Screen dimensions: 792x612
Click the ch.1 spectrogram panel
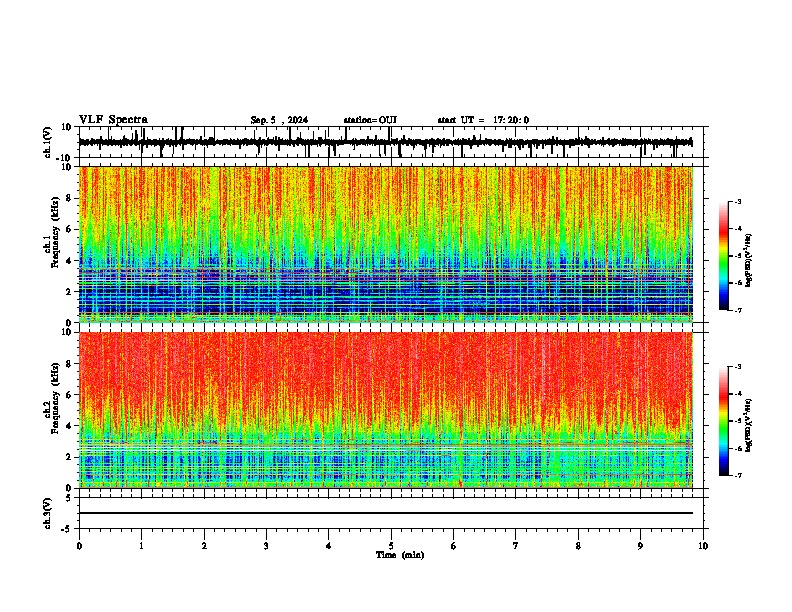click(x=385, y=244)
